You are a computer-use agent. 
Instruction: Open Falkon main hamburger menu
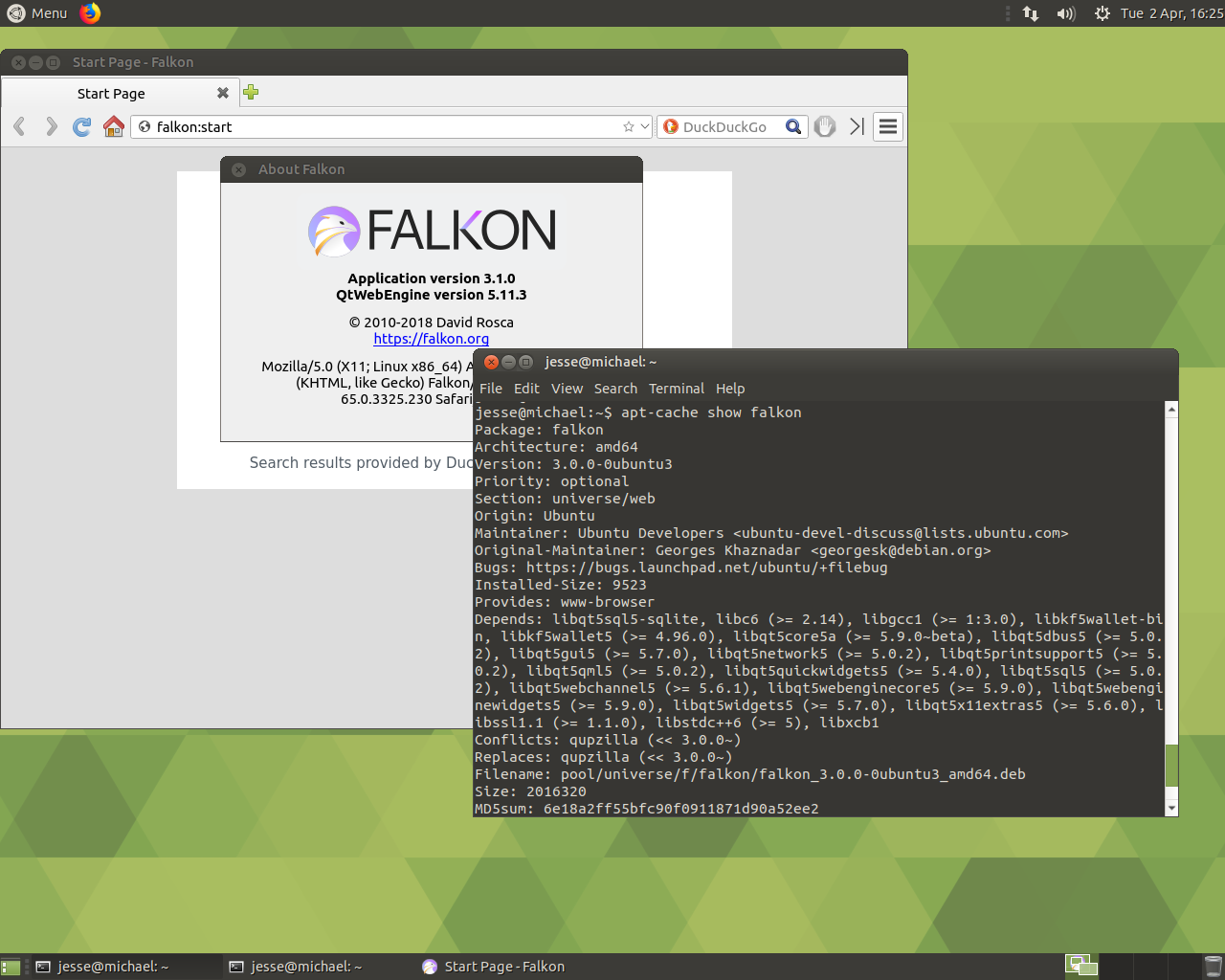pyautogui.click(x=888, y=126)
